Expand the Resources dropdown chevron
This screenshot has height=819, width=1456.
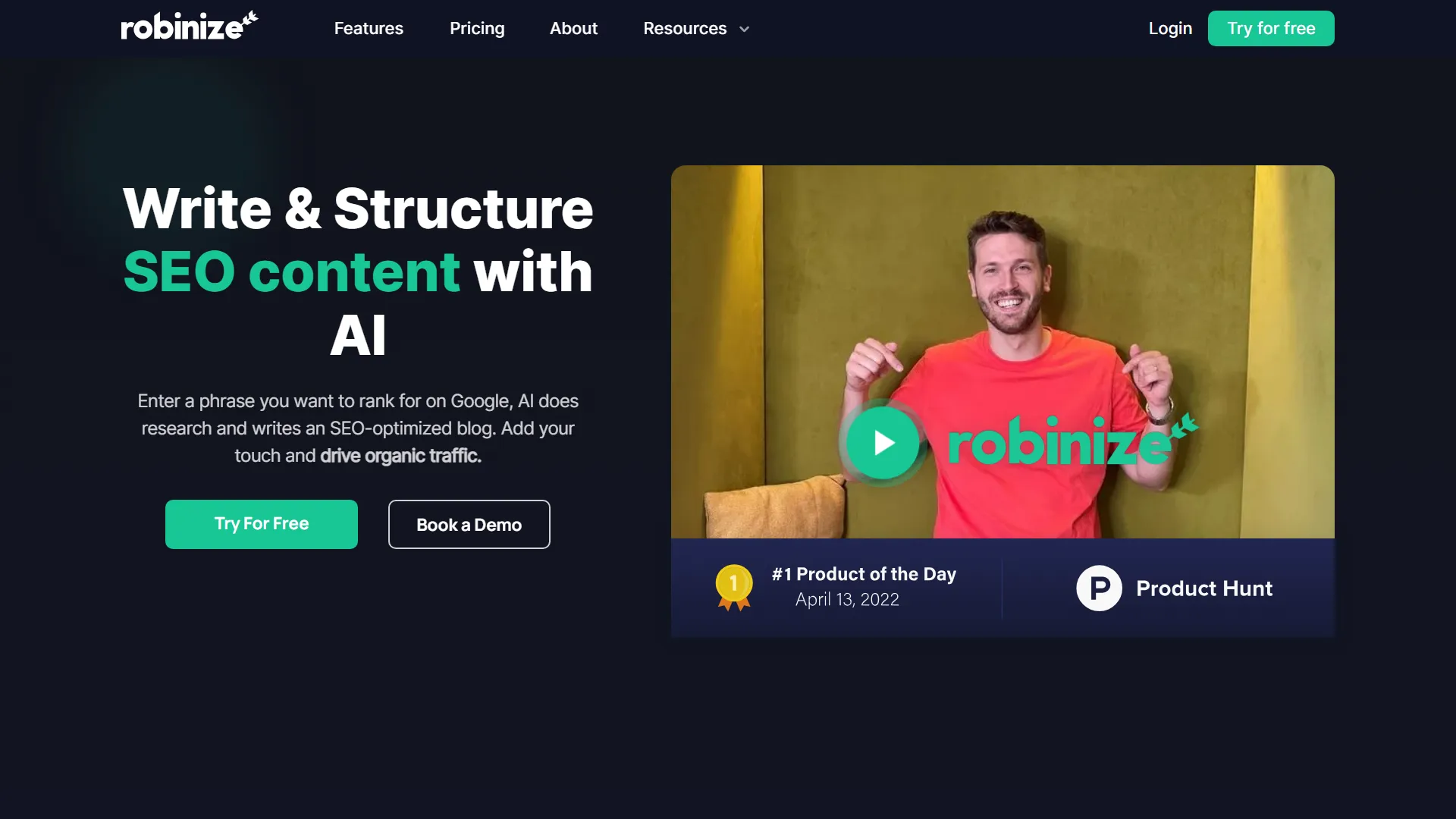click(744, 29)
